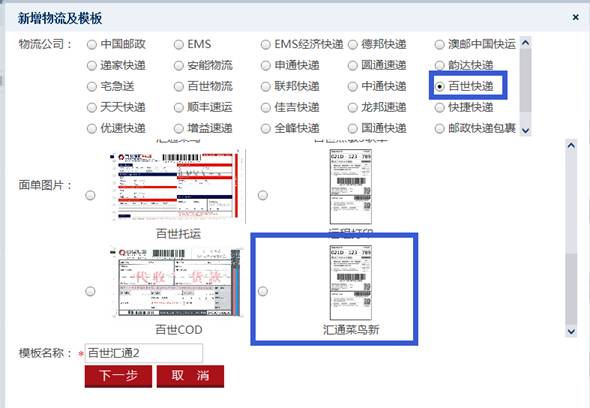Select 优速快递 radio button
590x408 pixels.
[x=92, y=129]
